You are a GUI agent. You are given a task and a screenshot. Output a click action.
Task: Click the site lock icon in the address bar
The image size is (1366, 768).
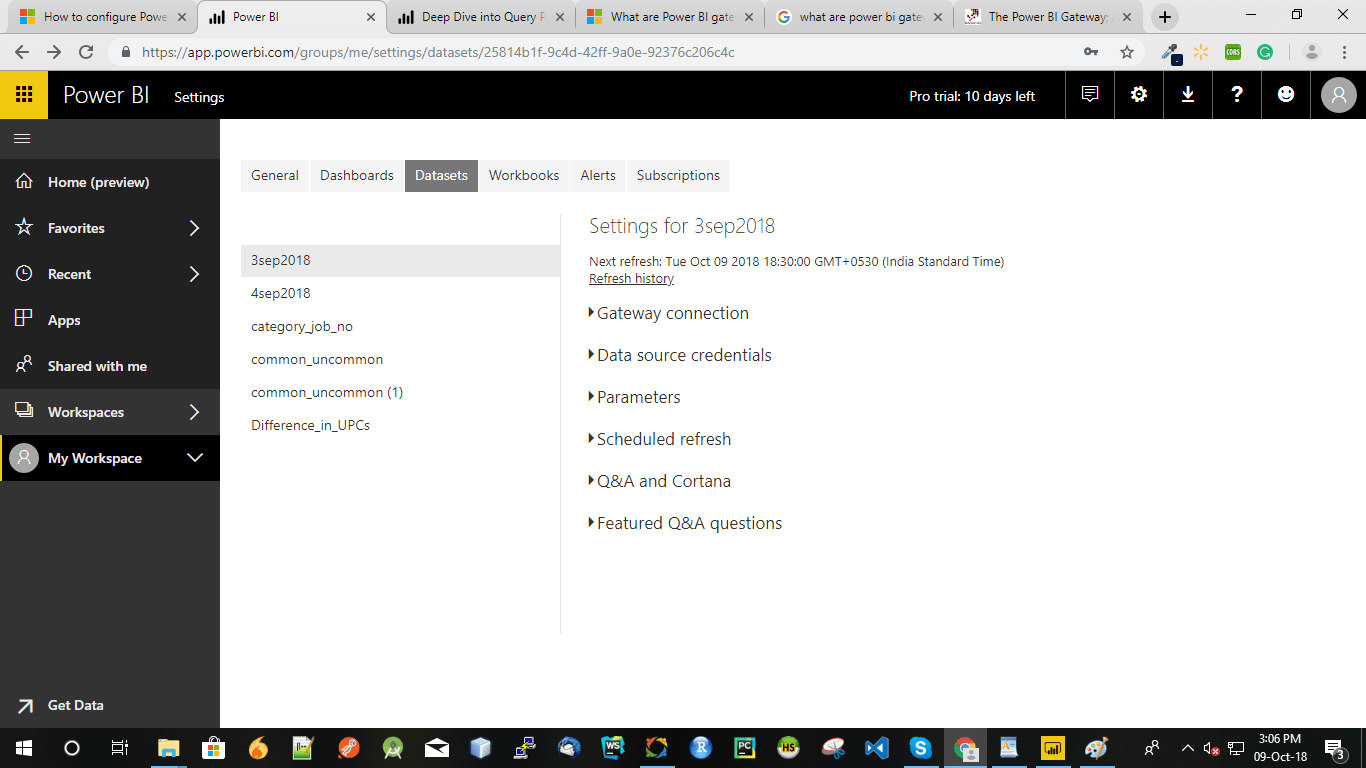(126, 52)
